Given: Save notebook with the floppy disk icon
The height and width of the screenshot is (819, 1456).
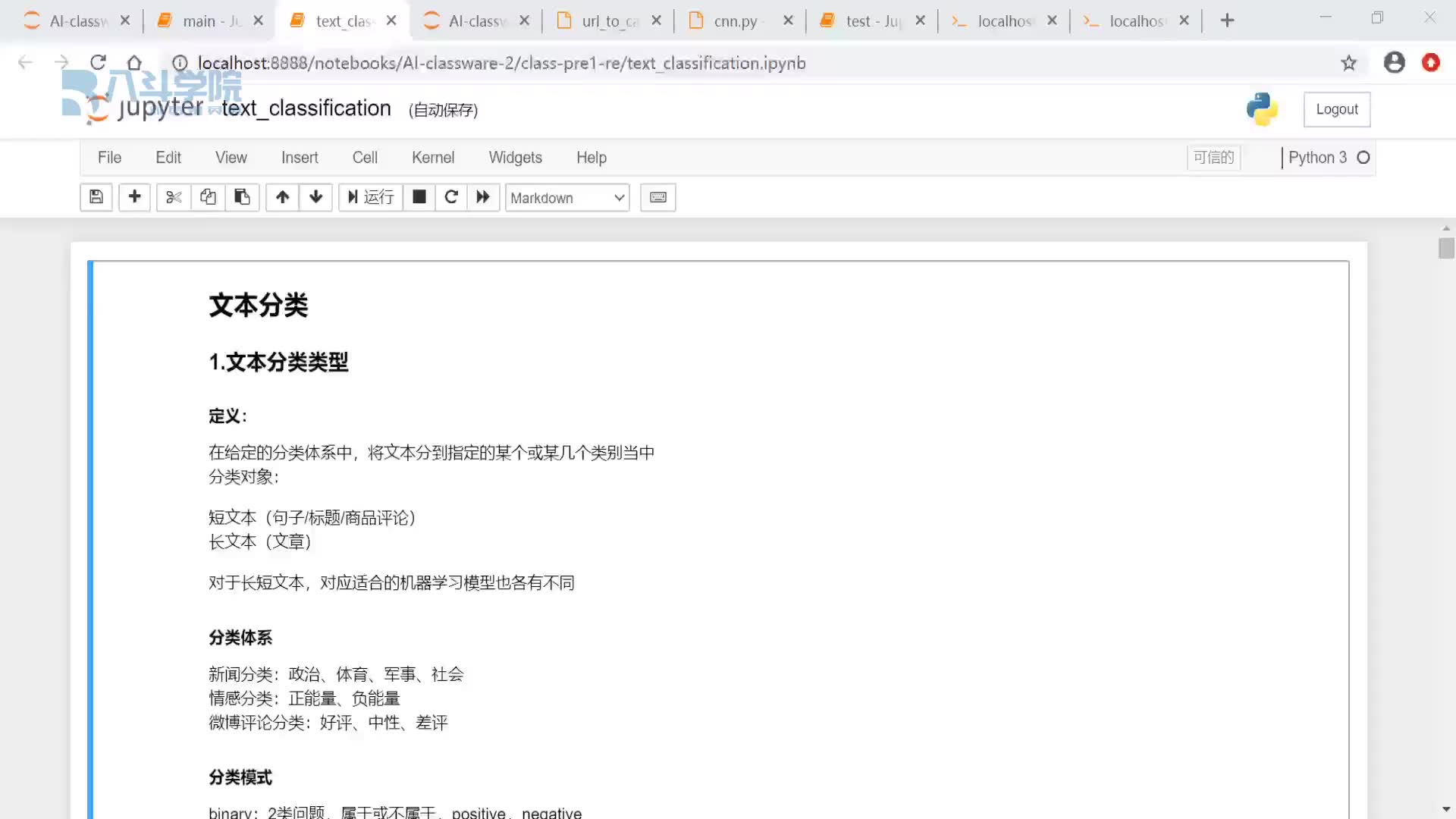Looking at the screenshot, I should pyautogui.click(x=96, y=197).
